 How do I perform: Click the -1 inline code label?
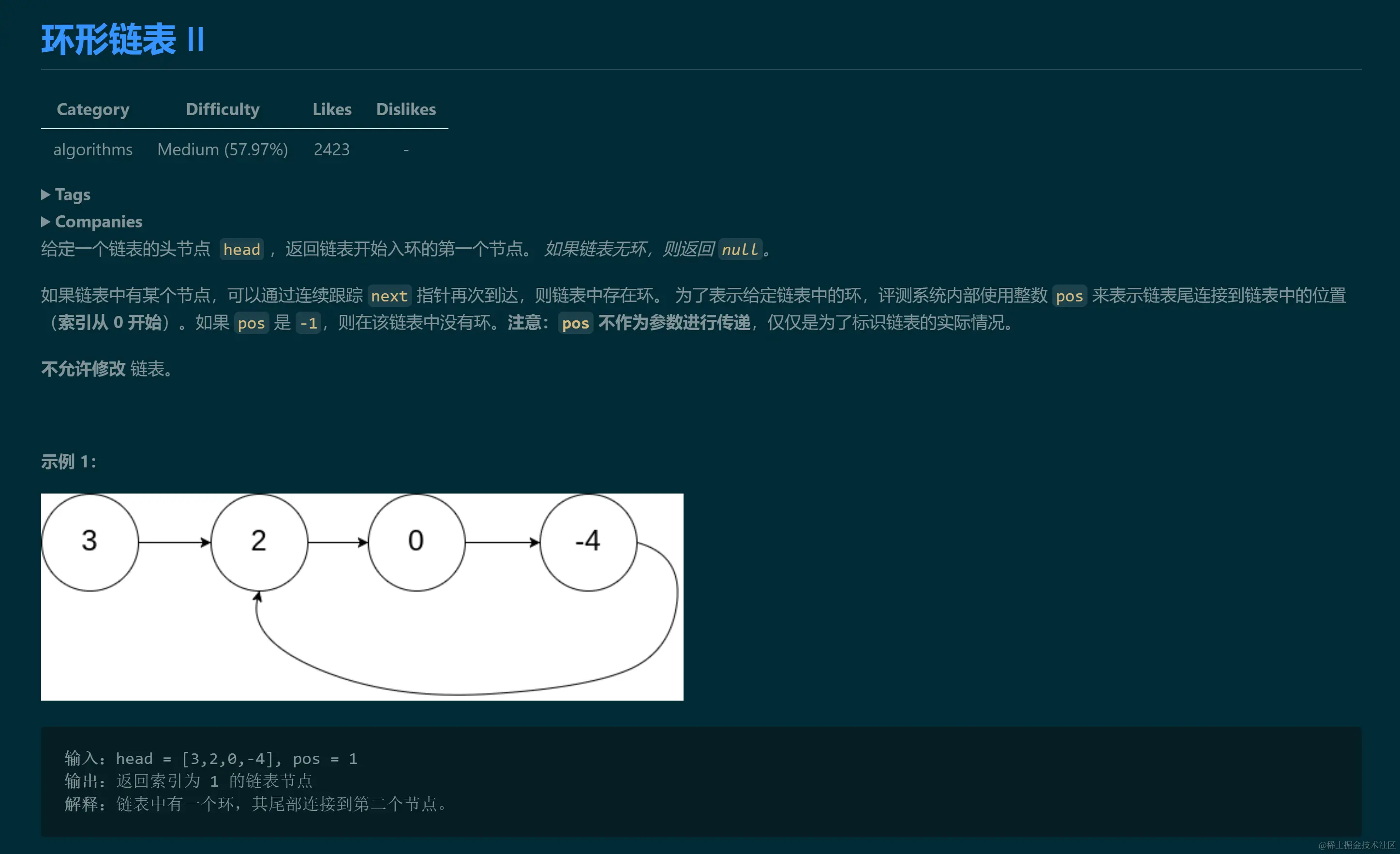(309, 323)
